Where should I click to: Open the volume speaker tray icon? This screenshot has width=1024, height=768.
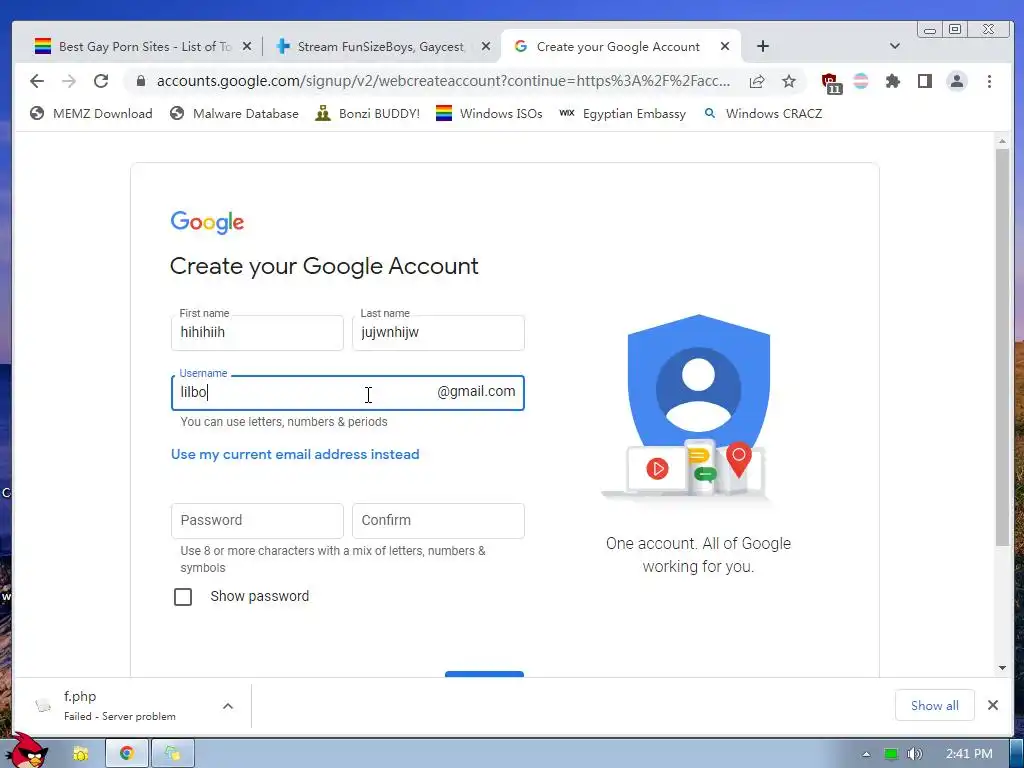coord(915,754)
